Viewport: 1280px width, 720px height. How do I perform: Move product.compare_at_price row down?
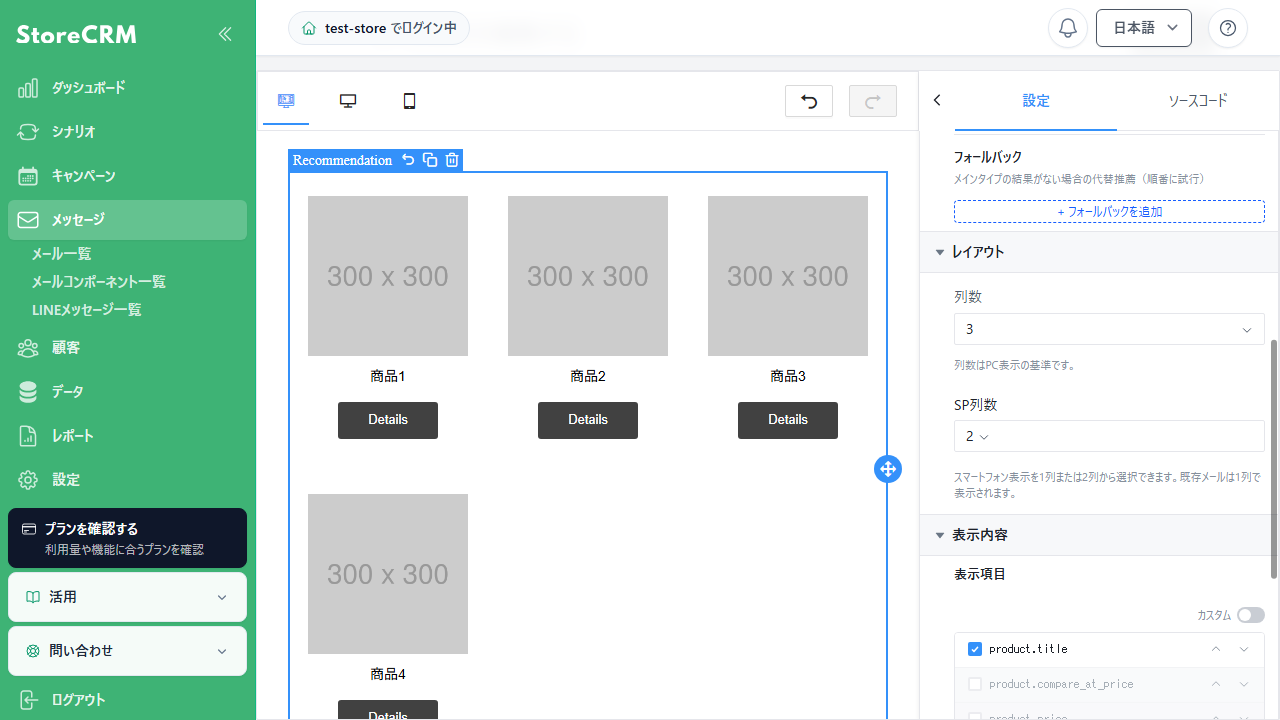point(1244,684)
